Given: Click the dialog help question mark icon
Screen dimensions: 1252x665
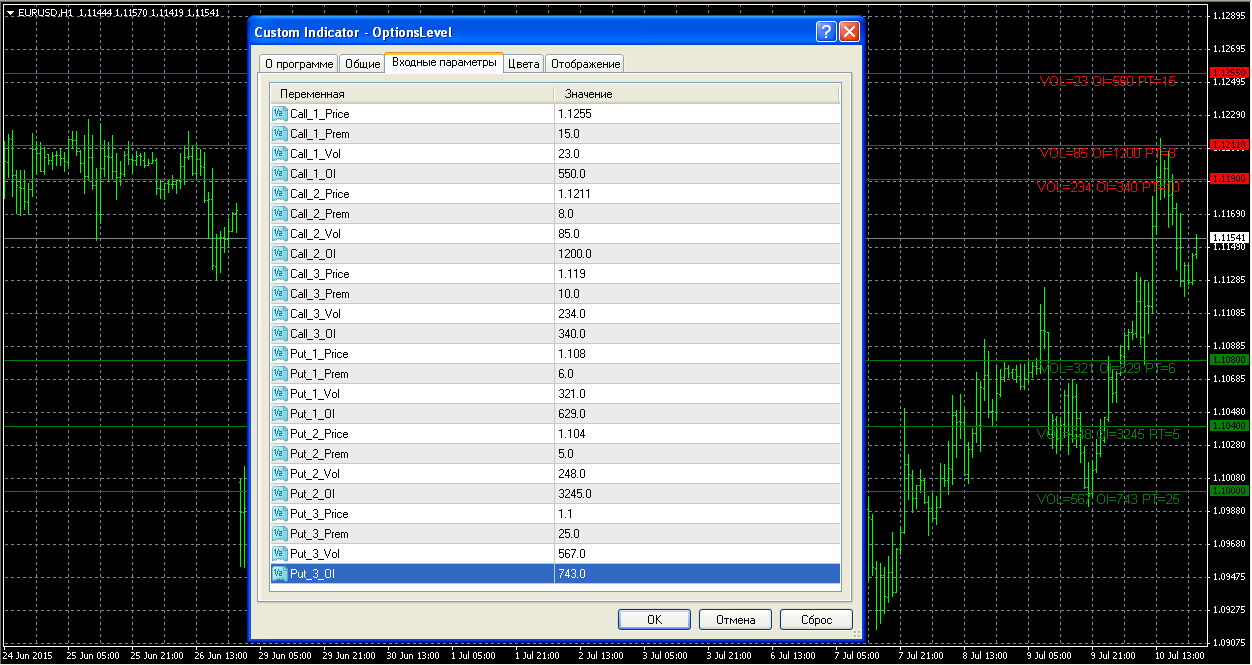Looking at the screenshot, I should pyautogui.click(x=826, y=32).
